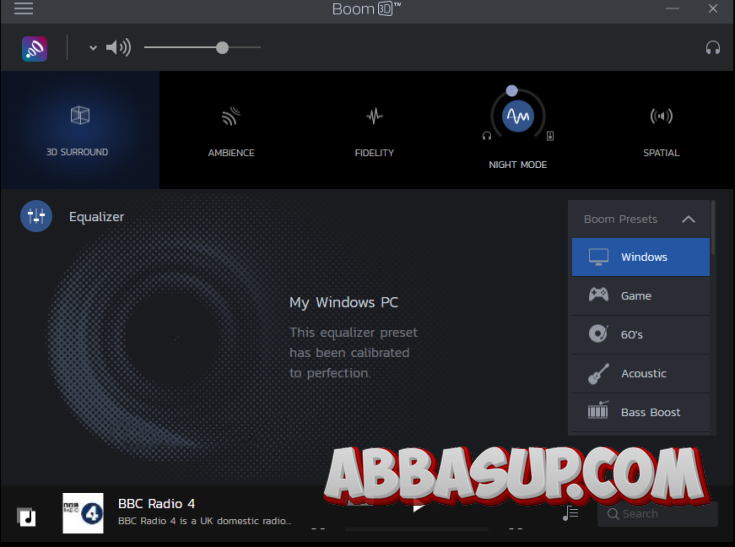Toggle the Ambience effect

[231, 130]
